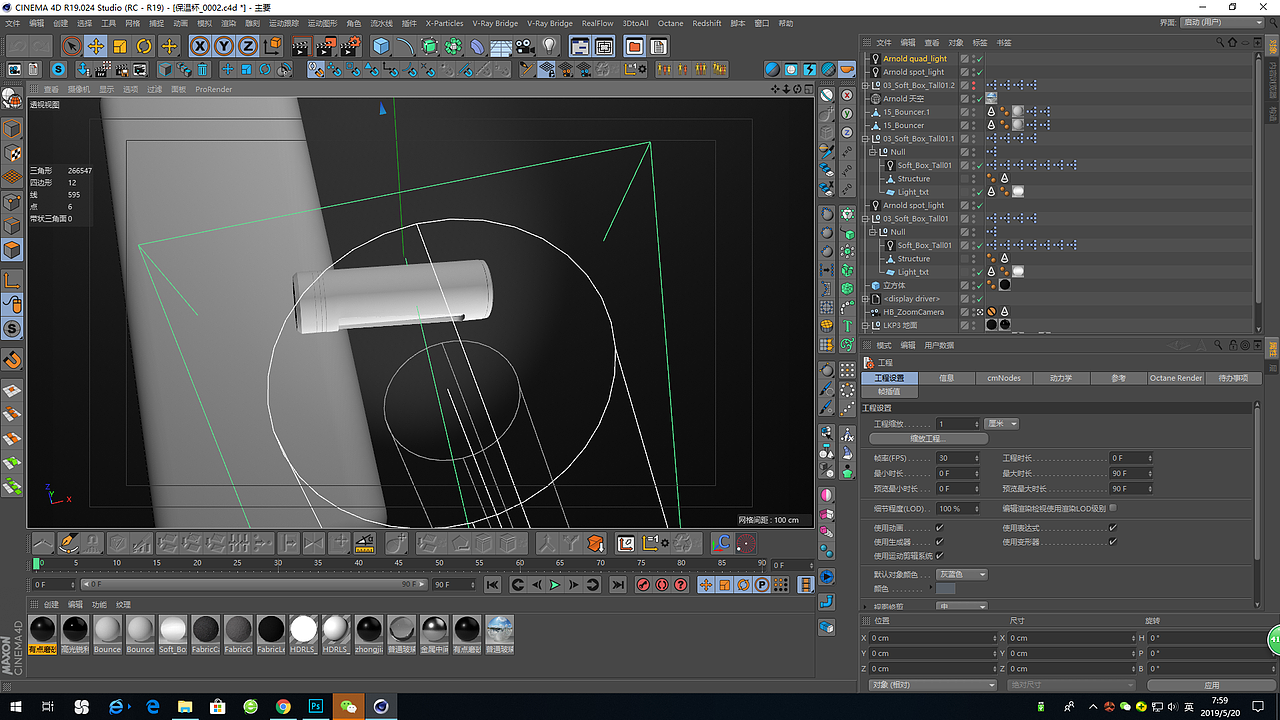1280x720 pixels.
Task: Uncheck the 使用表达式 checkbox
Action: 1112,527
